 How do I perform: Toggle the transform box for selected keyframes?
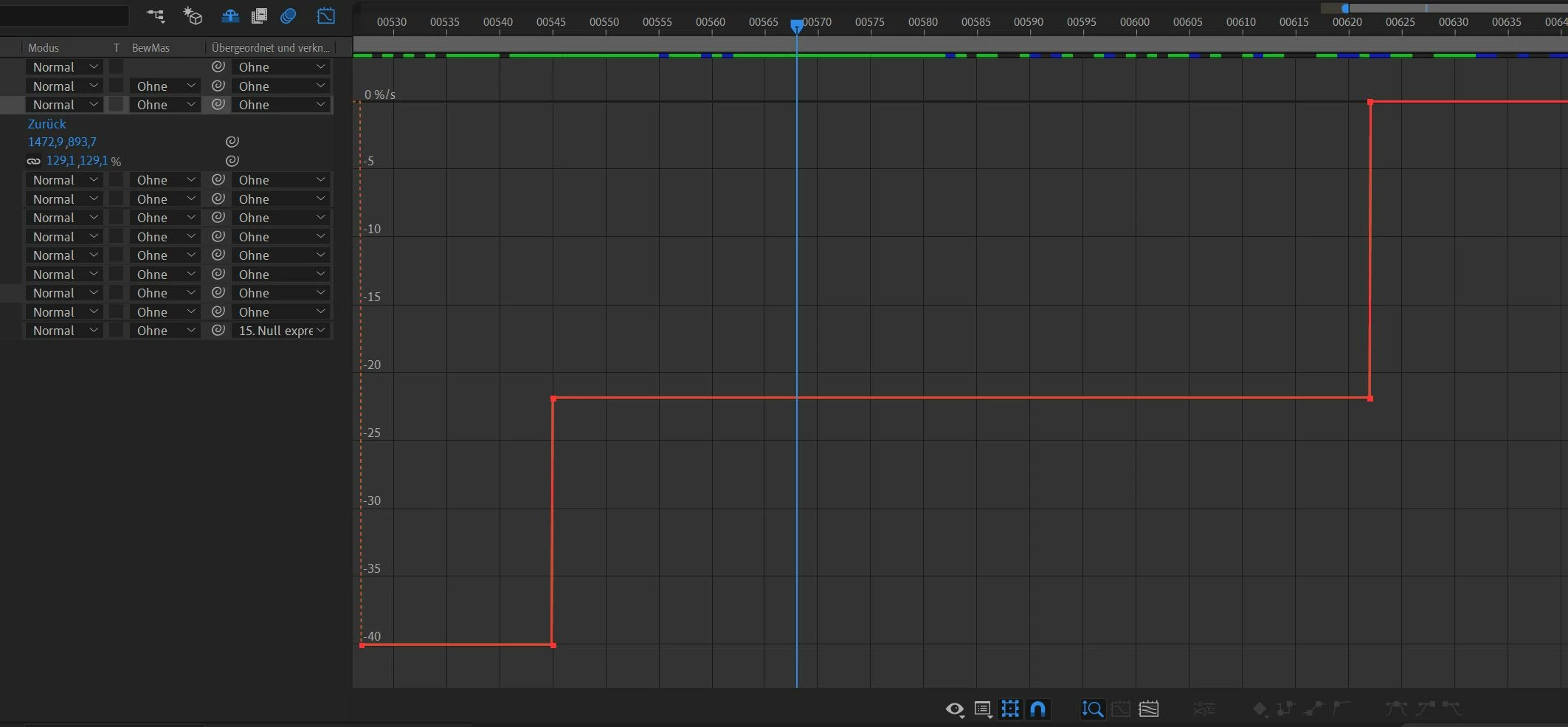1010,709
